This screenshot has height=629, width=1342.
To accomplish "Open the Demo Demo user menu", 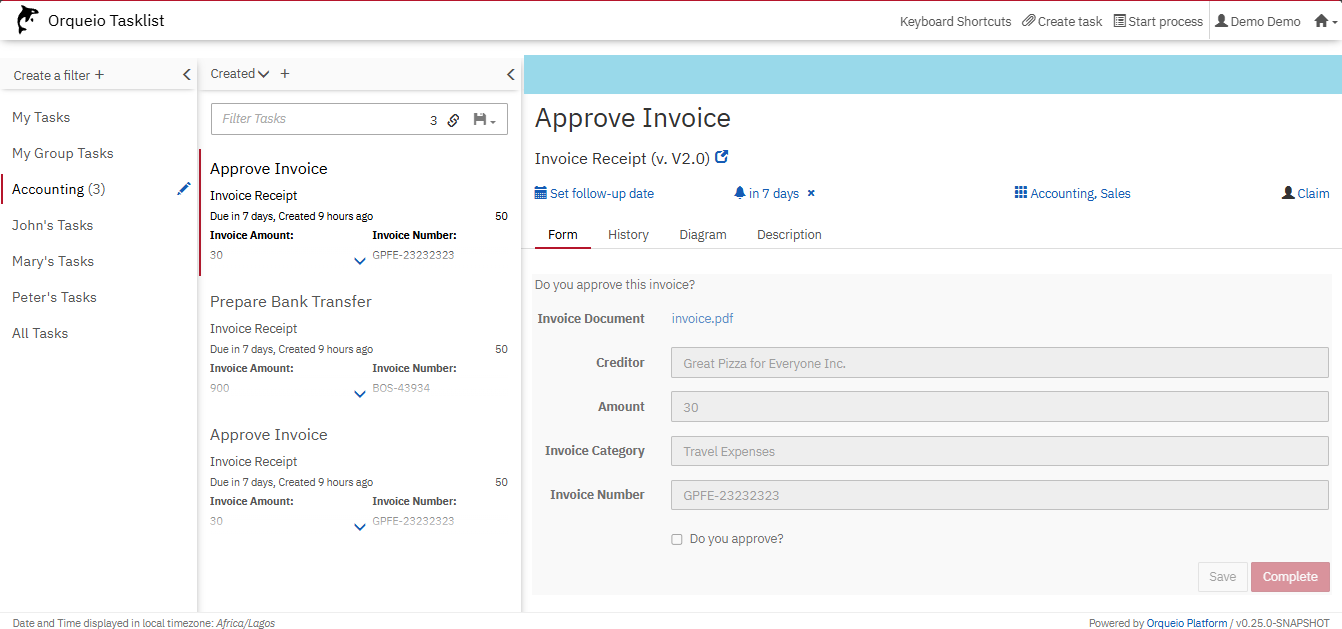I will click(1257, 21).
